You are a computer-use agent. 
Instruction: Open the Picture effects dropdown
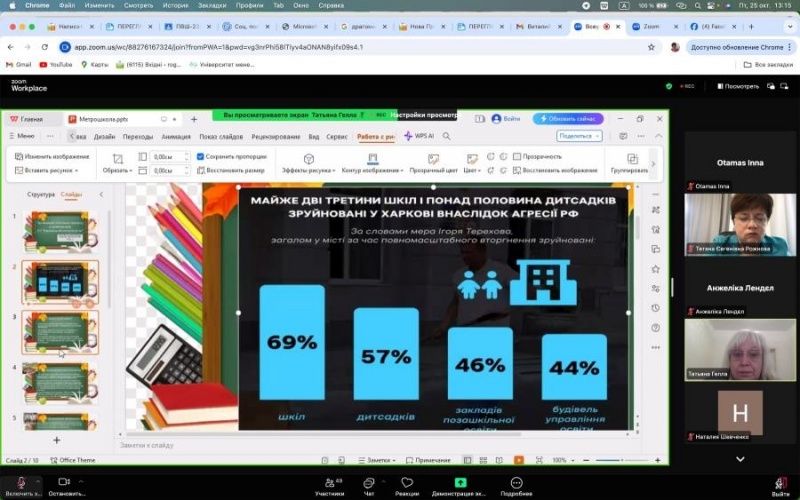coord(309,171)
